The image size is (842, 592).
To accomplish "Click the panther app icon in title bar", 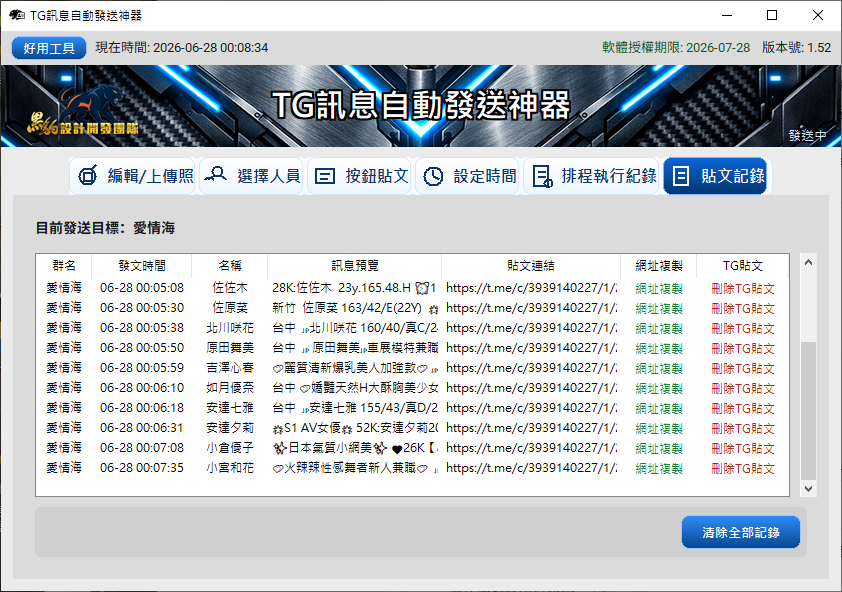I will click(x=17, y=15).
